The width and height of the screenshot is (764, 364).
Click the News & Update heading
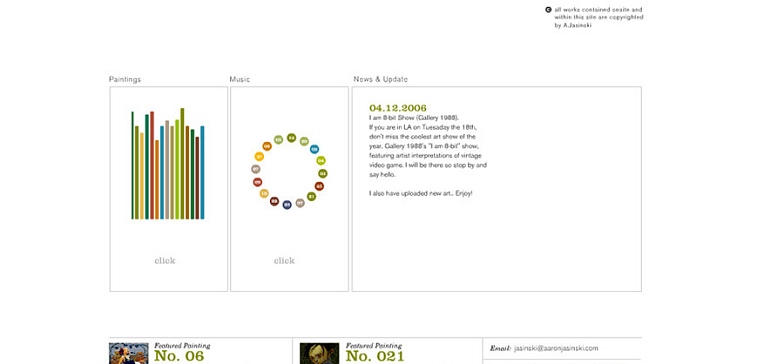click(x=381, y=79)
